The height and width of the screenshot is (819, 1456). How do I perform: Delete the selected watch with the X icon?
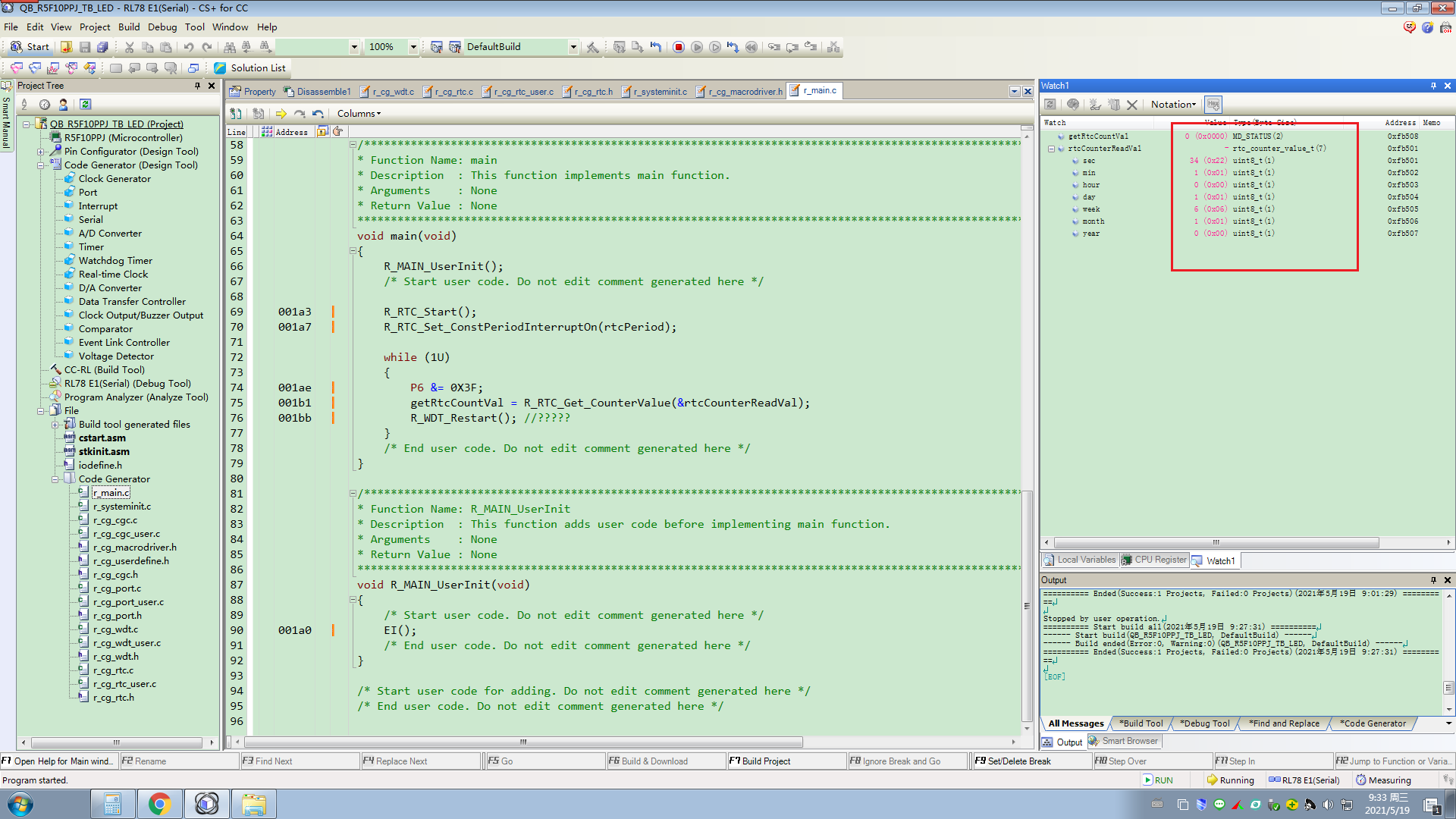(x=1132, y=104)
